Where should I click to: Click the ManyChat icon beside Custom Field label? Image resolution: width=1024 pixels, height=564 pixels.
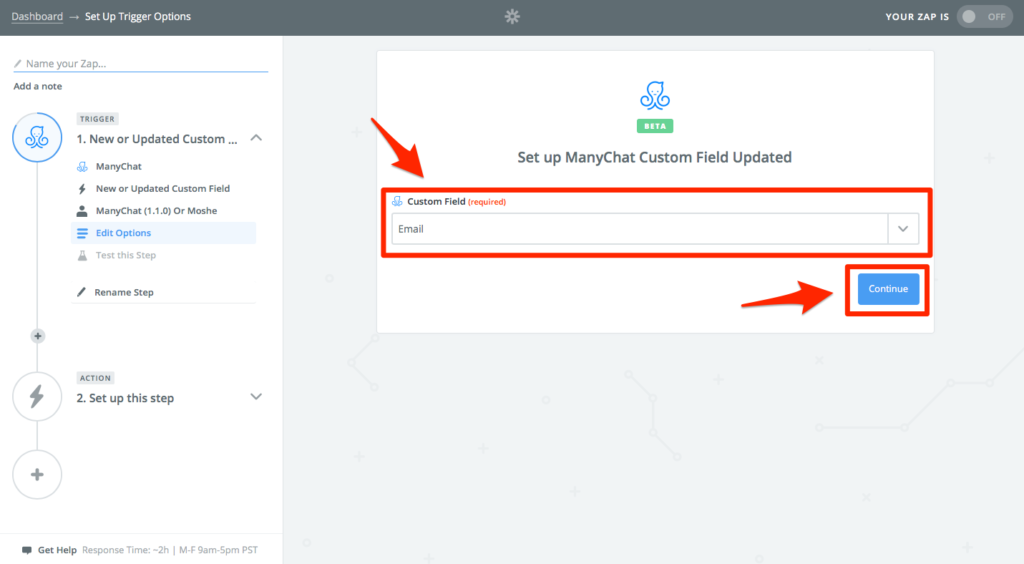point(397,201)
